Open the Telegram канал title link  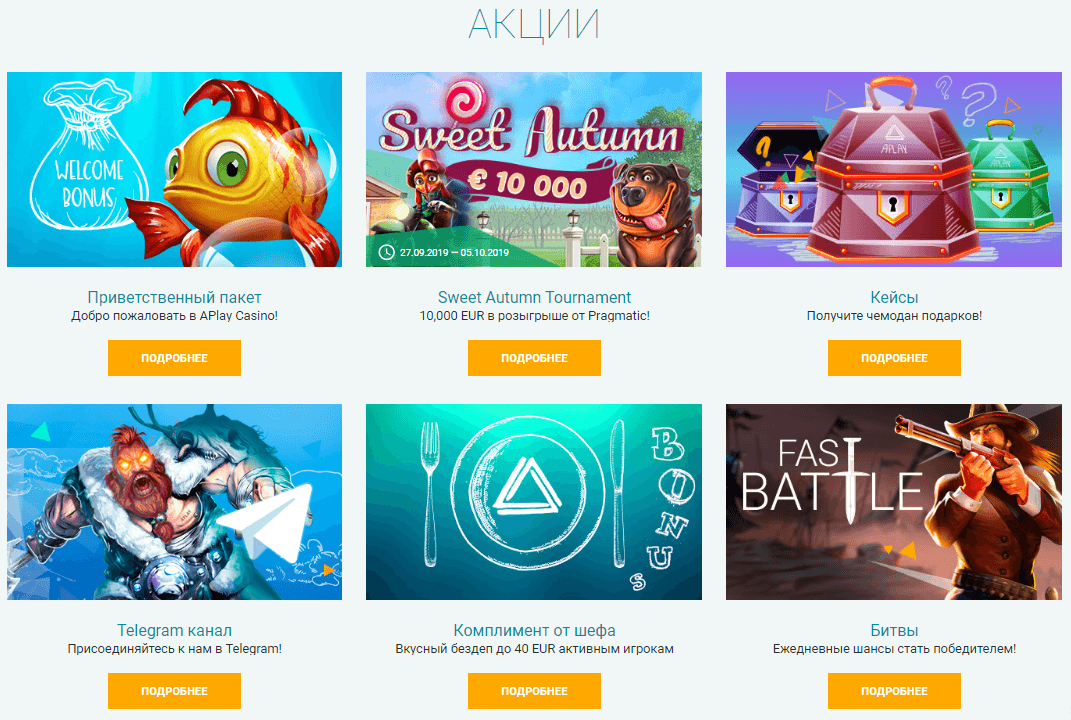click(x=174, y=630)
